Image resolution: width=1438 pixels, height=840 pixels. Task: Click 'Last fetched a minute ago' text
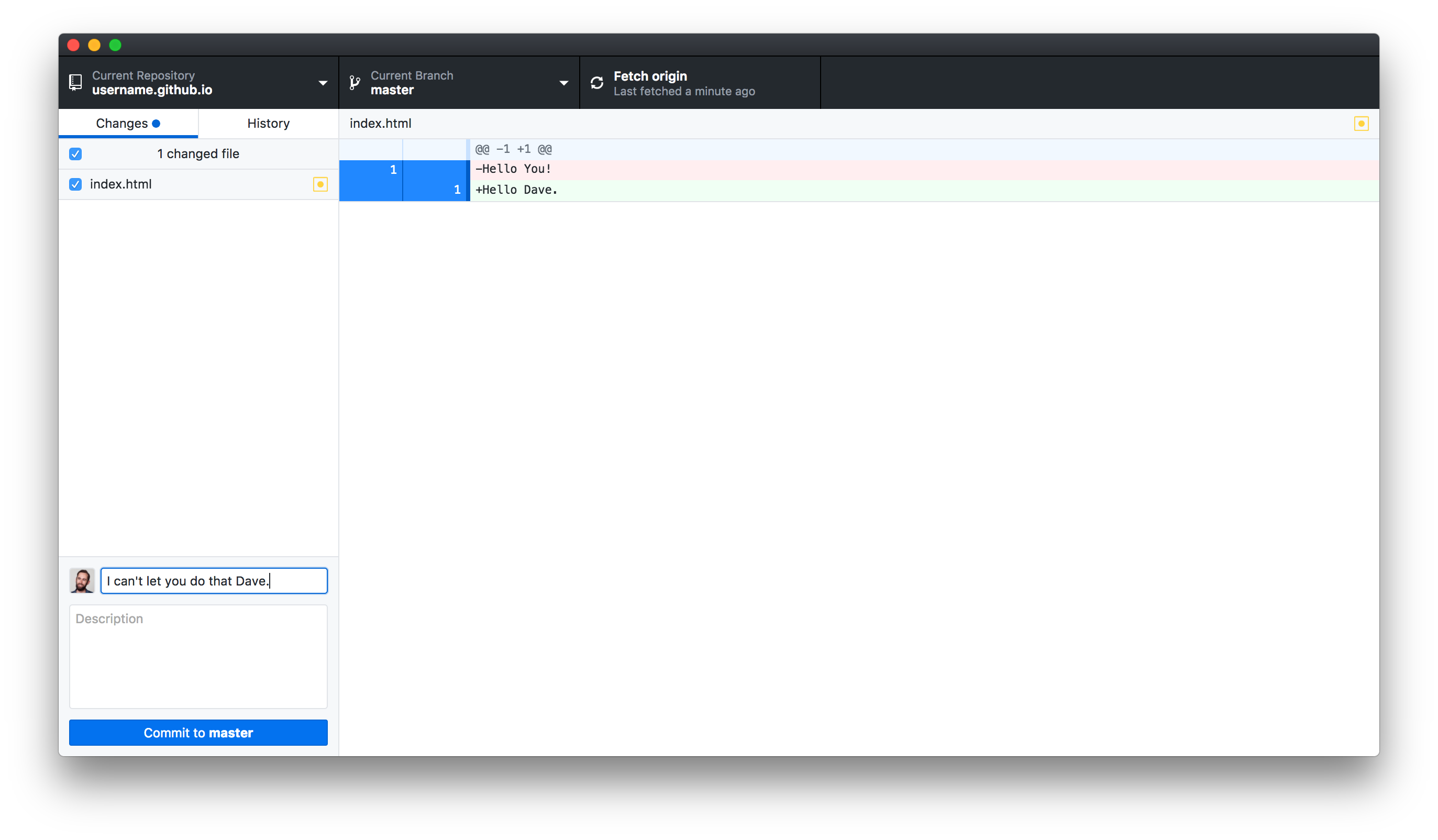point(684,91)
